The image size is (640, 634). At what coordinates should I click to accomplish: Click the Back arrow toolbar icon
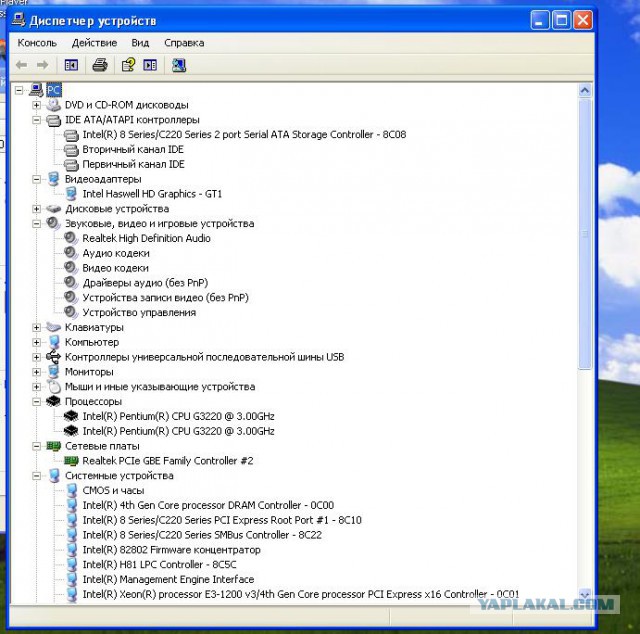pos(21,65)
